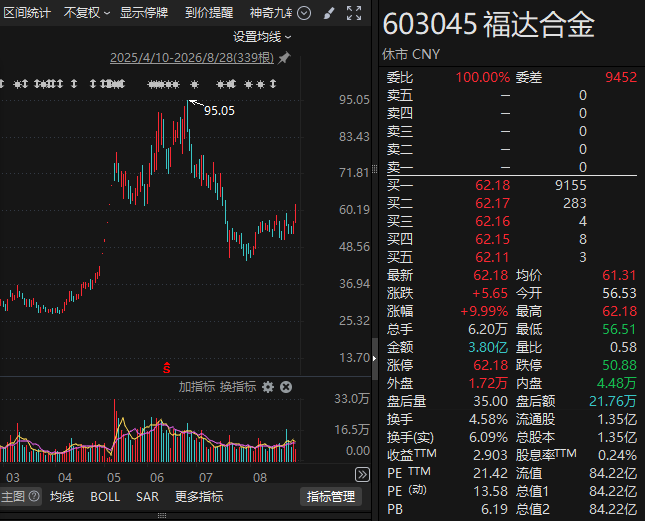Pin the date range with pushpin icon
This screenshot has width=645, height=521.
click(x=284, y=58)
